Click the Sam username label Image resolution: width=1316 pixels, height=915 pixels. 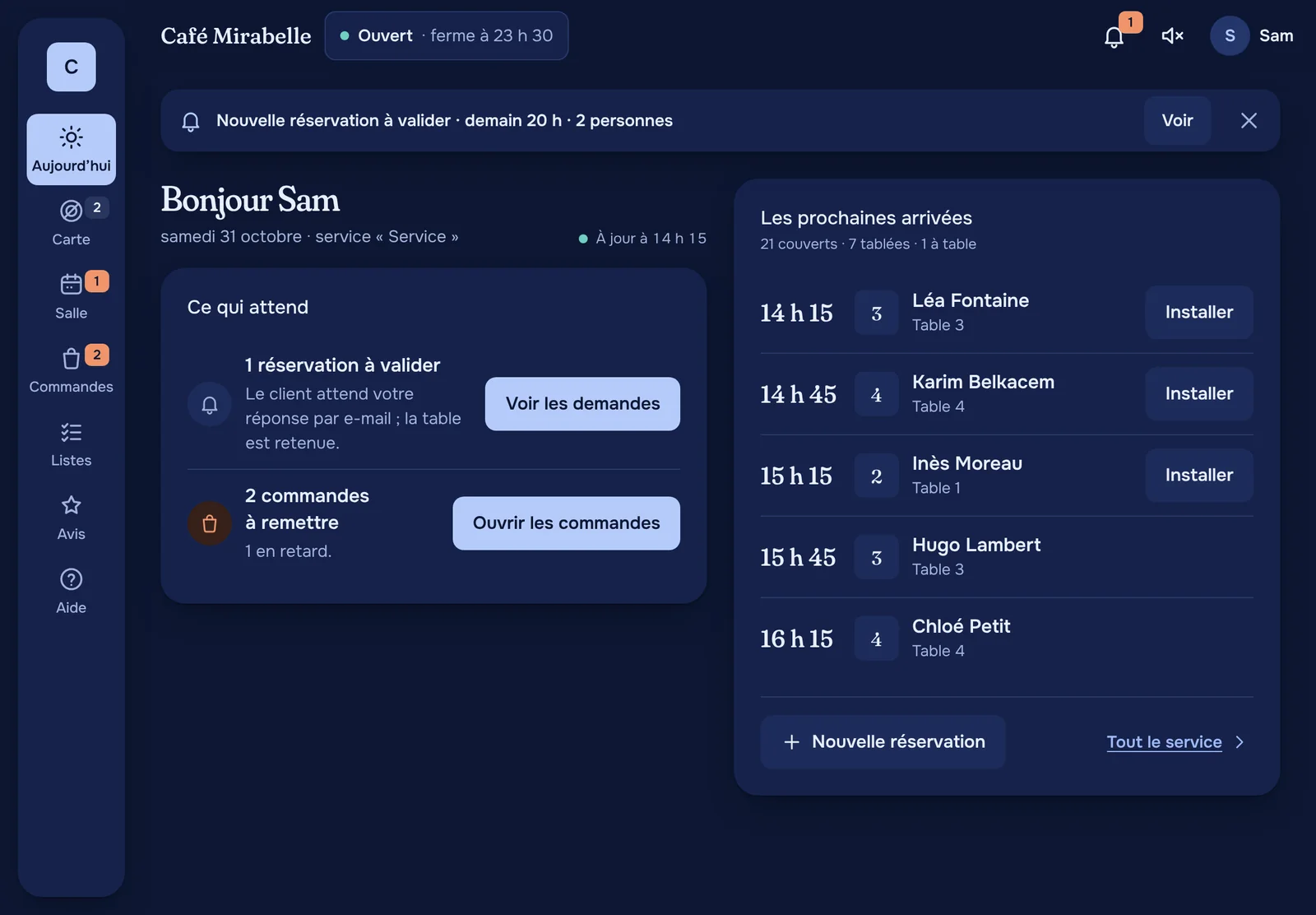click(x=1276, y=35)
